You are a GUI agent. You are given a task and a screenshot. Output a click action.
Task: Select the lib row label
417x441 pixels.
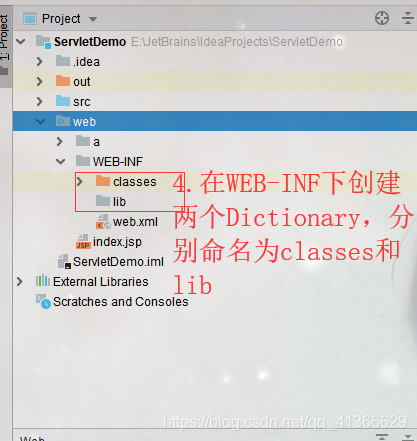click(x=119, y=202)
